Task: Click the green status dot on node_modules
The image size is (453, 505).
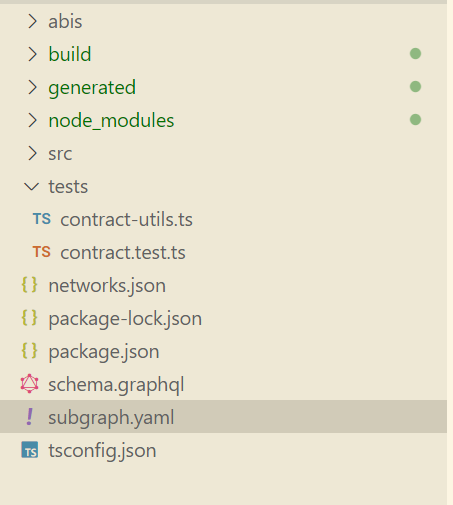Action: click(x=415, y=120)
